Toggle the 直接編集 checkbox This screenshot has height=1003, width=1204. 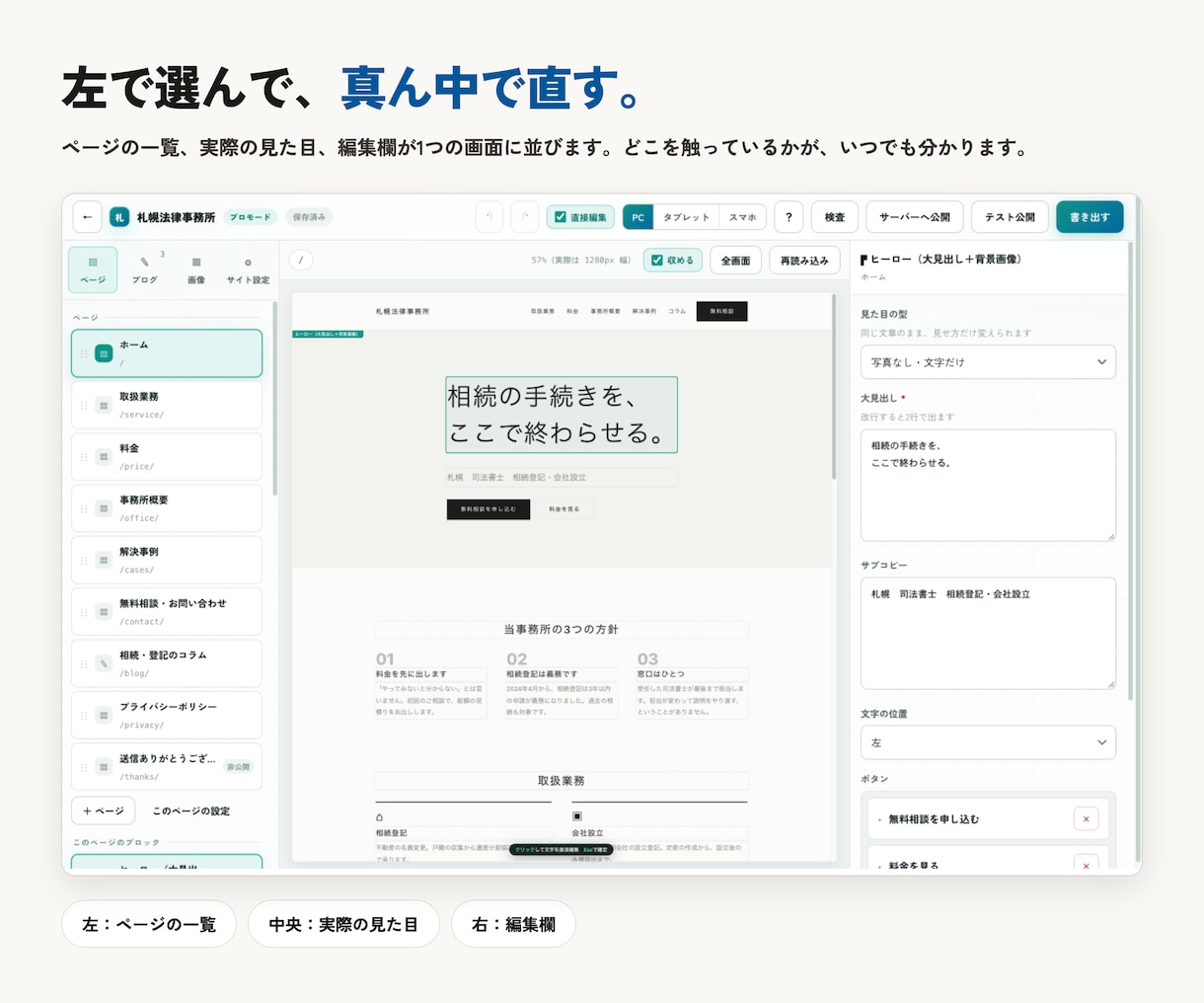[561, 217]
